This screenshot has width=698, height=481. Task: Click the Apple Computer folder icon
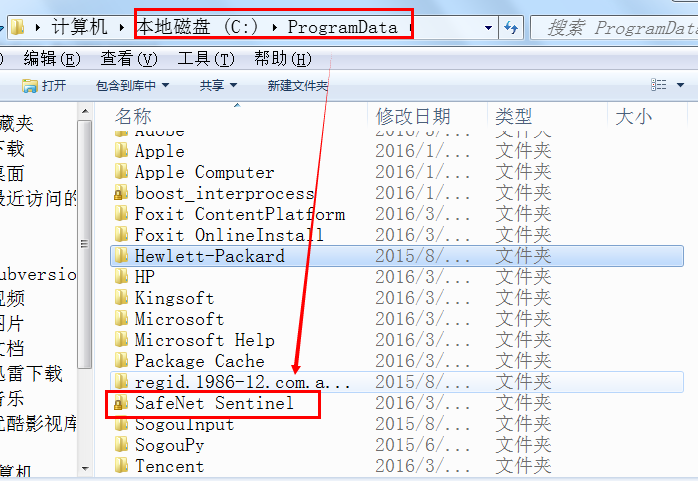[x=121, y=171]
